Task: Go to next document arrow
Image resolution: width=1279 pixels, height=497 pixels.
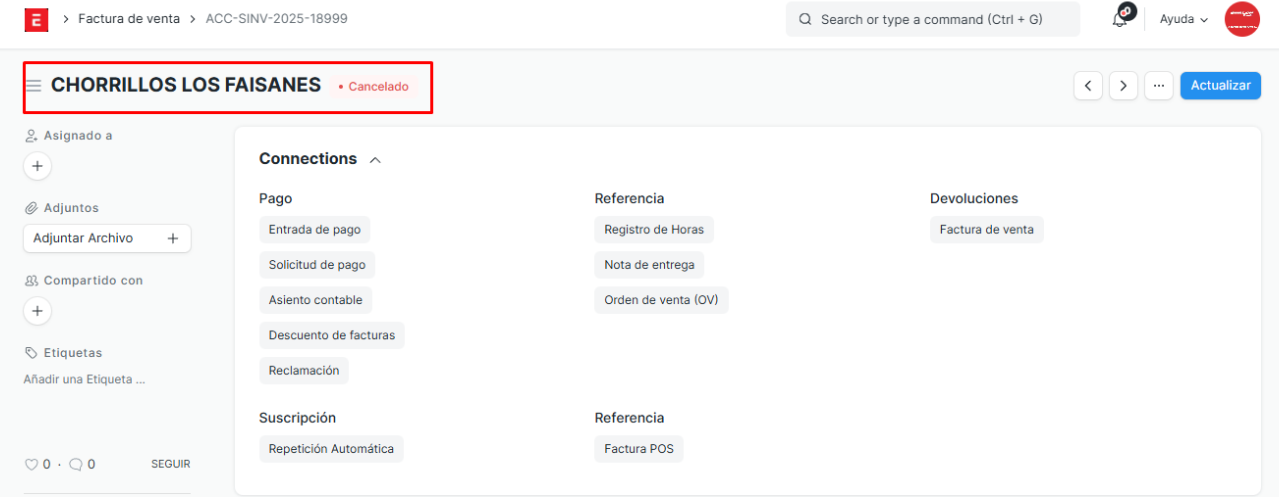Action: 1123,86
